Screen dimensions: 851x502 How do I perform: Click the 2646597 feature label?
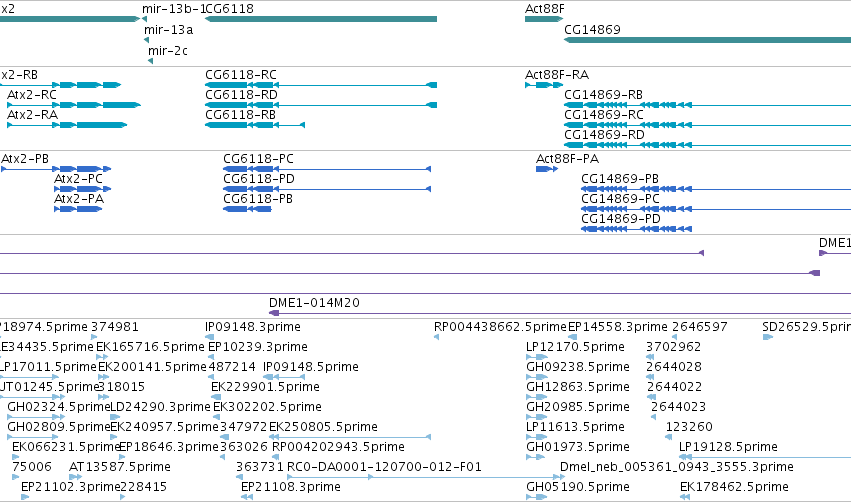(x=700, y=327)
